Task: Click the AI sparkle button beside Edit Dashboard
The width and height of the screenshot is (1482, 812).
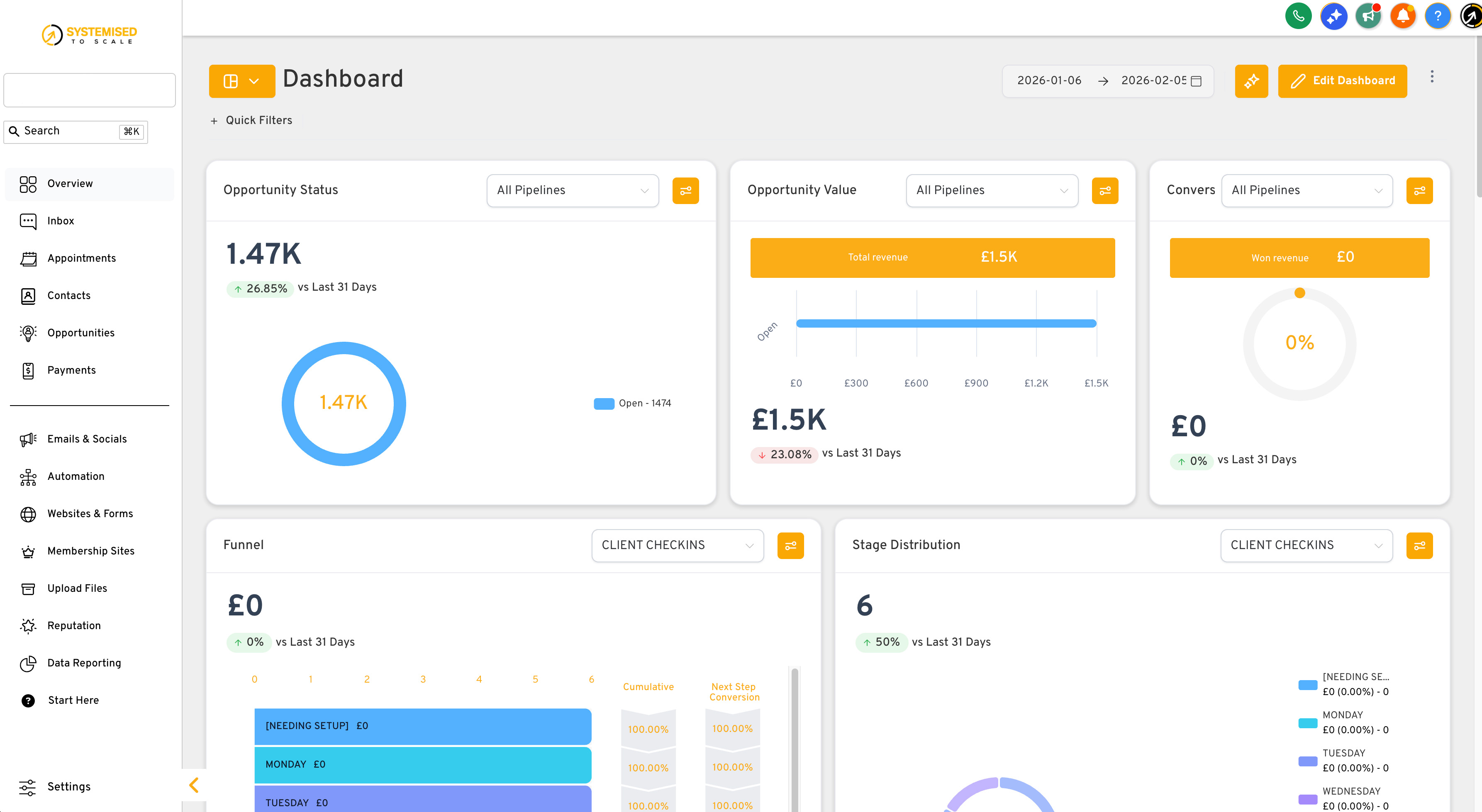Action: coord(1251,81)
